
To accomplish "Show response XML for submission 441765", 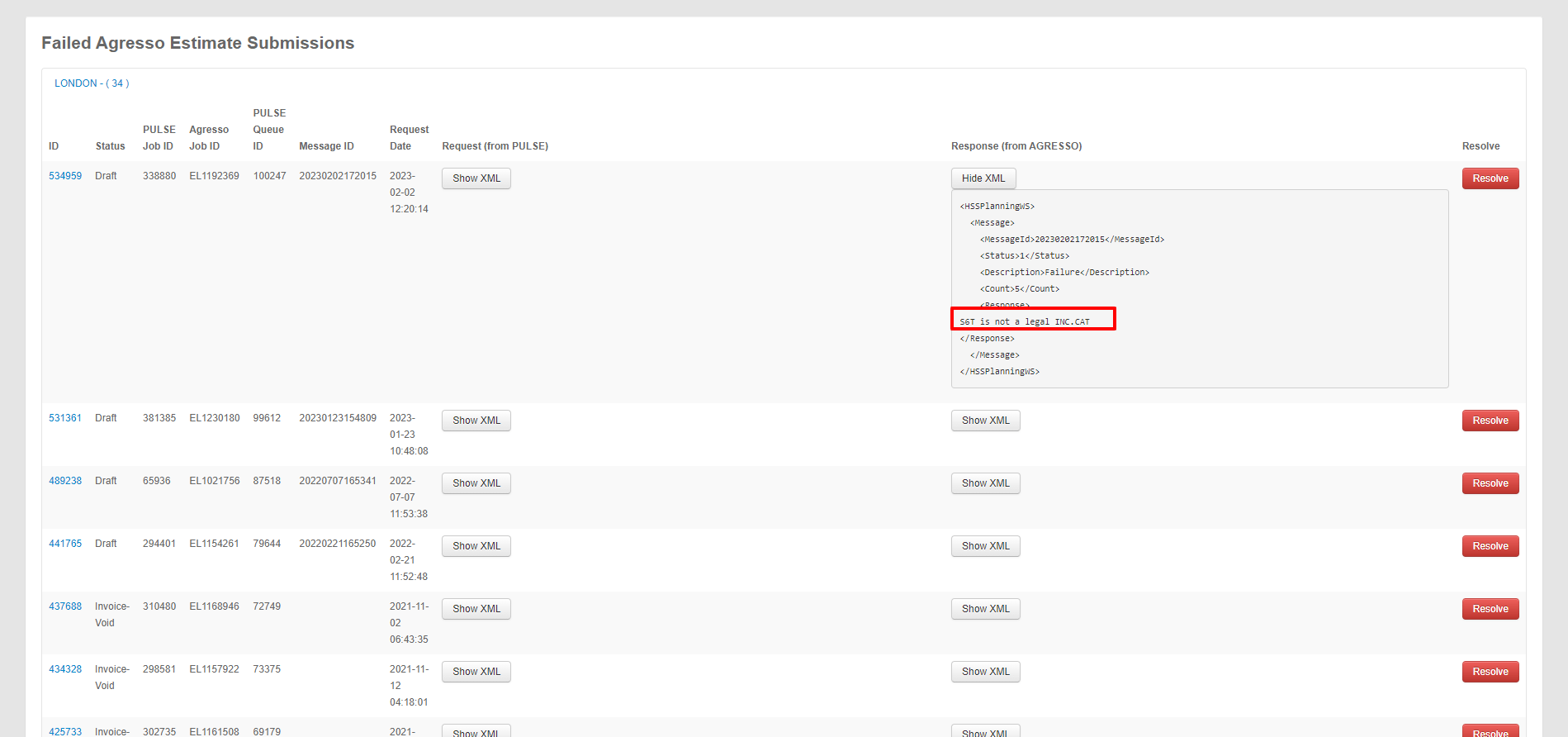I will (985, 546).
